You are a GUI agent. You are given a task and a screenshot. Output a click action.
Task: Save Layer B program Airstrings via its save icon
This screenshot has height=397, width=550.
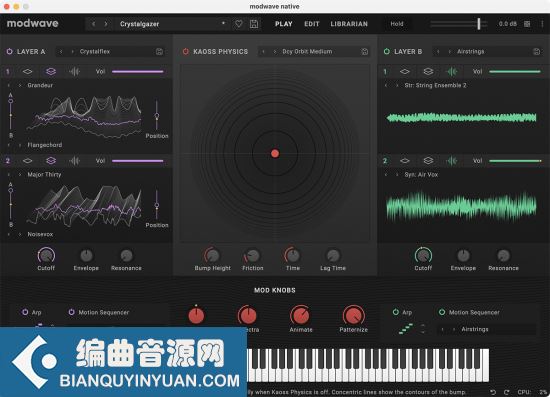click(536, 52)
